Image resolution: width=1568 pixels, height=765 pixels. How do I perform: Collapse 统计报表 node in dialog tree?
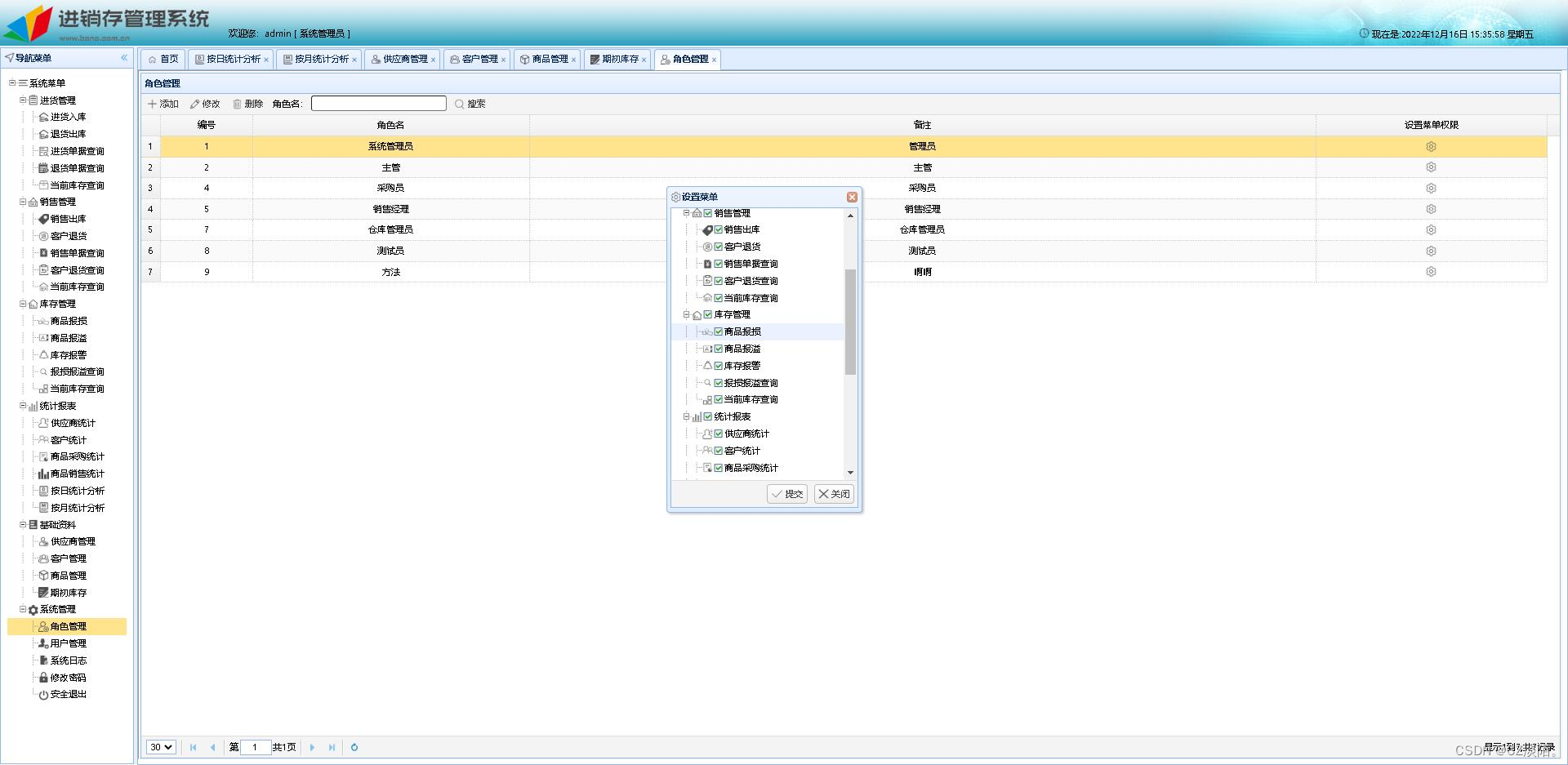coord(686,416)
